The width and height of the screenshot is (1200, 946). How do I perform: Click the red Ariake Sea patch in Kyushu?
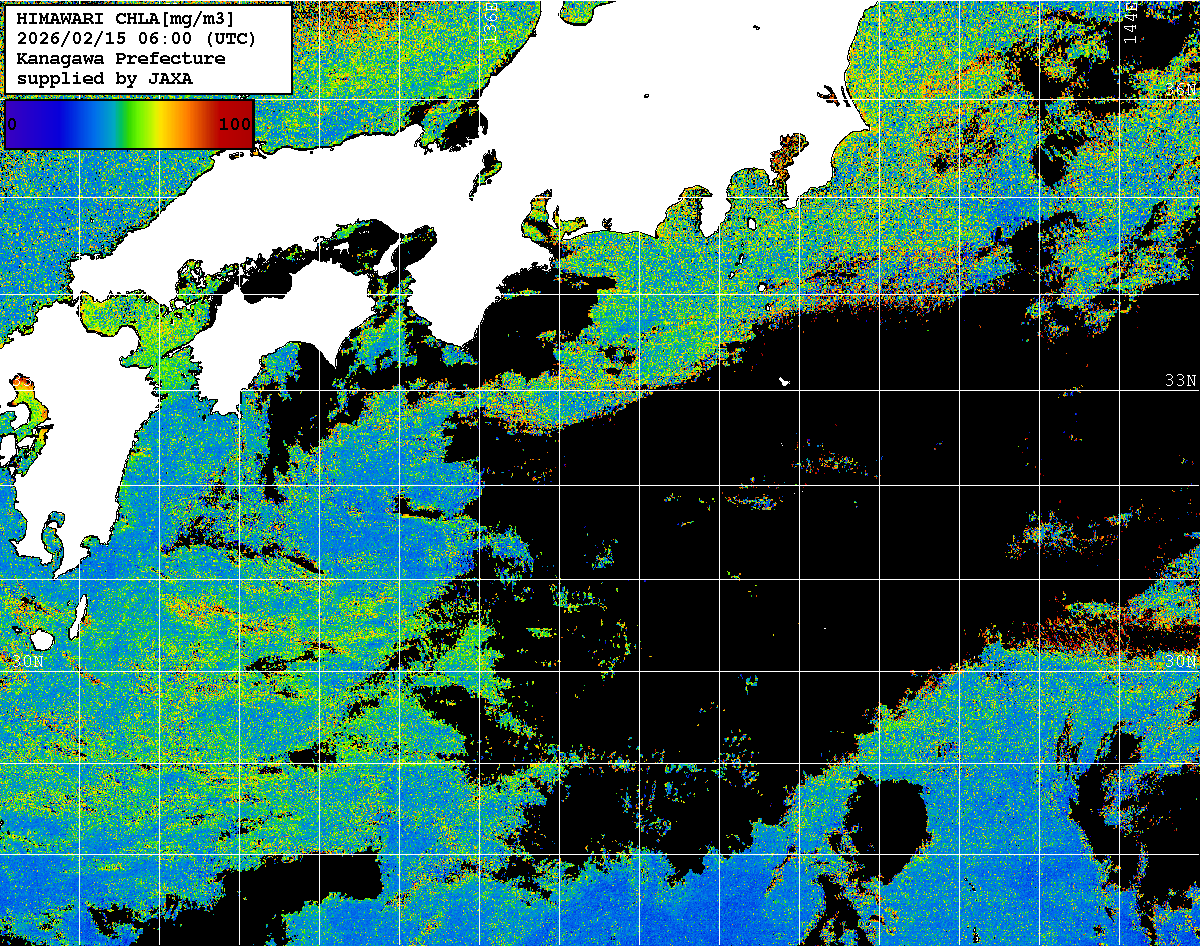point(27,400)
